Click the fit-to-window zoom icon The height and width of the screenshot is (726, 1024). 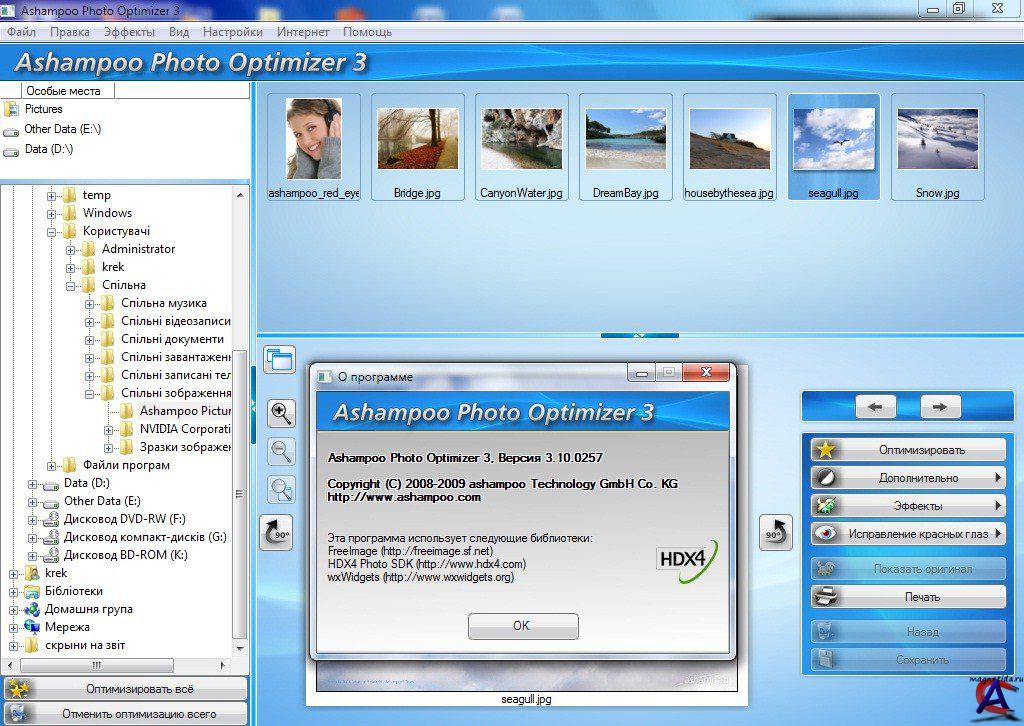pyautogui.click(x=282, y=489)
